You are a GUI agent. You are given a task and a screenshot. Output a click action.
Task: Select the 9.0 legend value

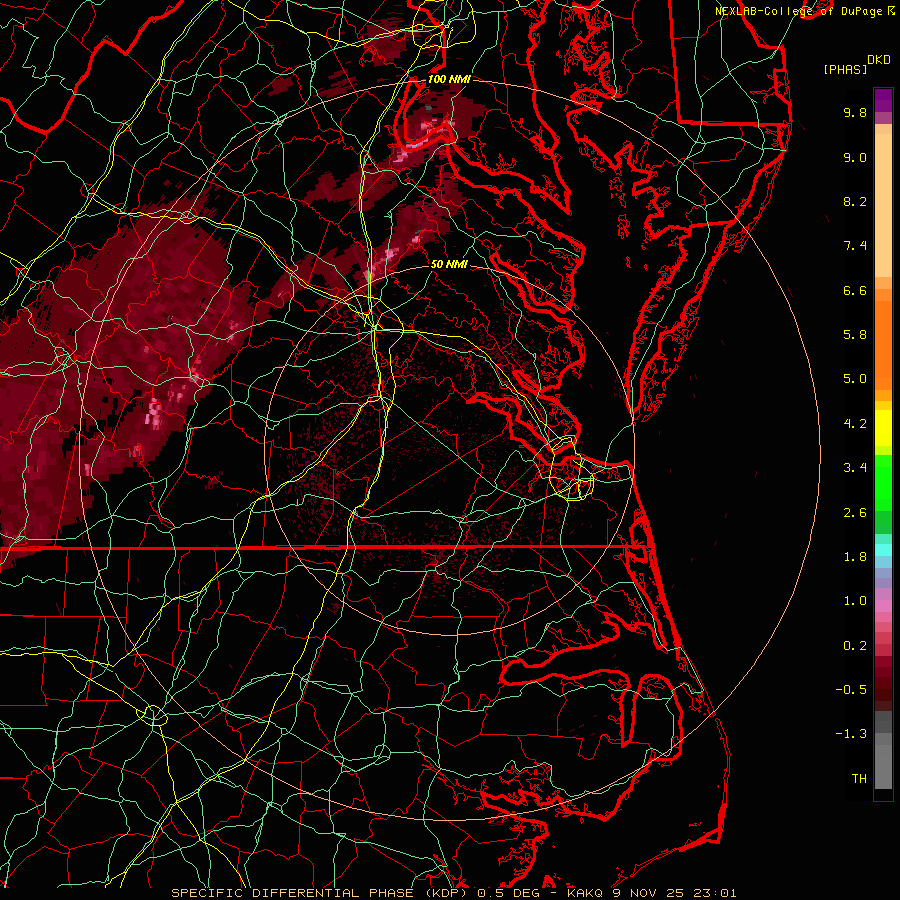click(855, 157)
